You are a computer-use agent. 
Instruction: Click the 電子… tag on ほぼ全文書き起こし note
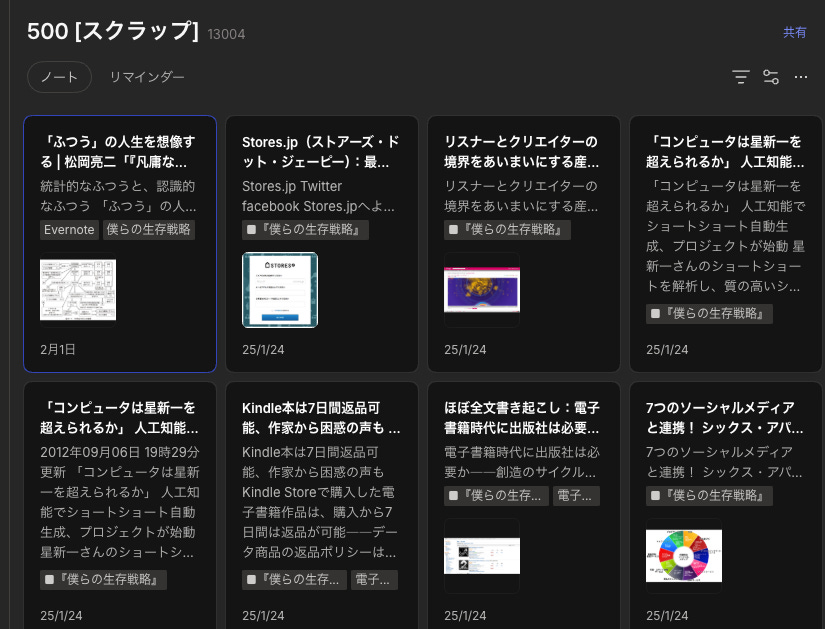tap(576, 495)
